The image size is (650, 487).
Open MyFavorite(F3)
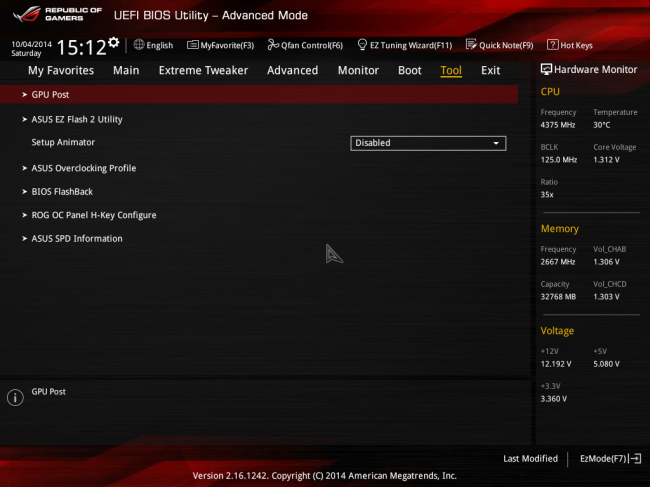tap(221, 45)
